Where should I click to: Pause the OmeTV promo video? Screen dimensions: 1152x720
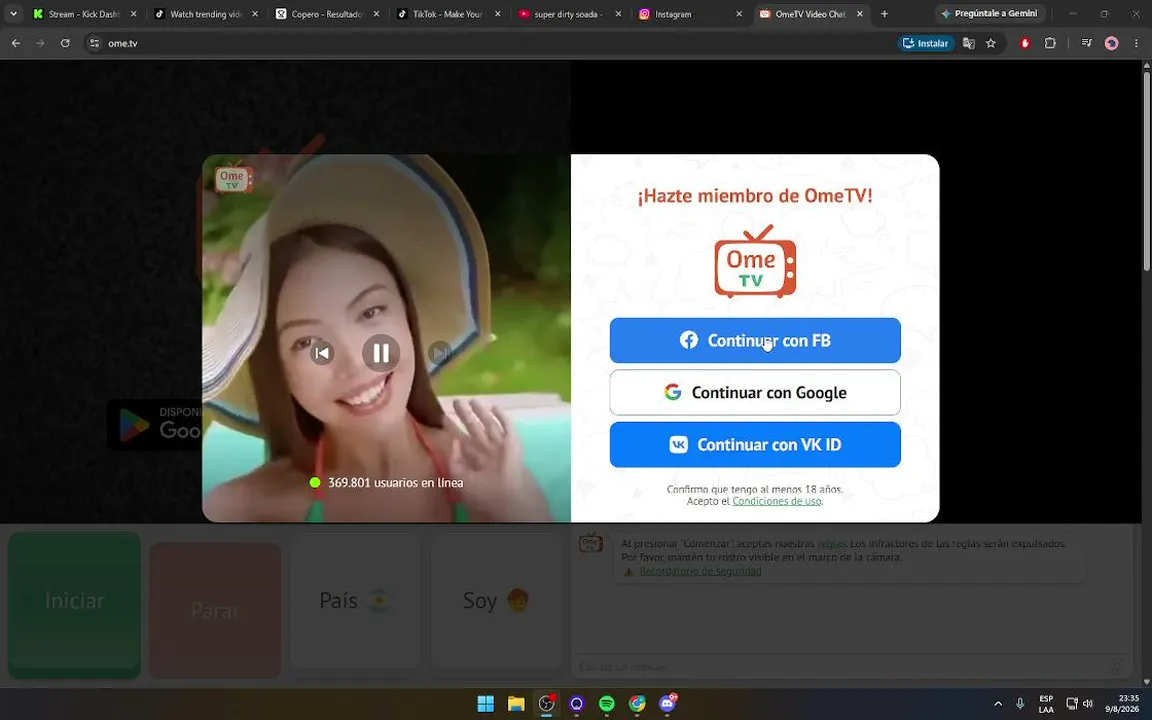381,353
